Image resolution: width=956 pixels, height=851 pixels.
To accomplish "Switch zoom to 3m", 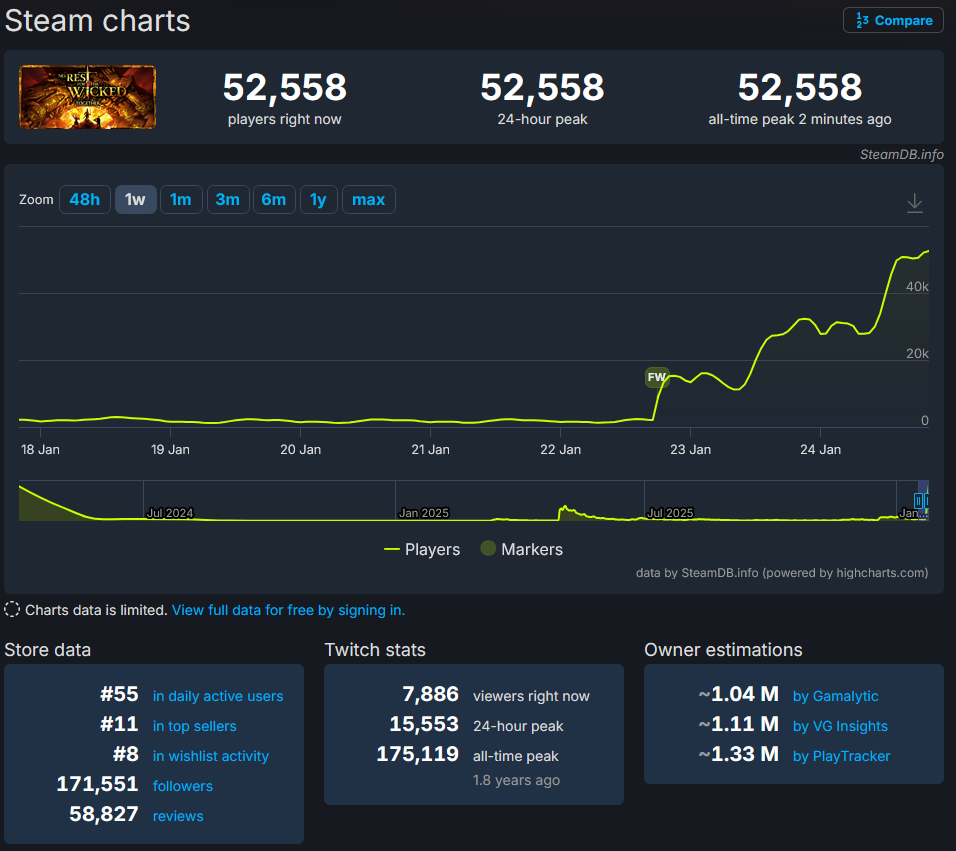I will pos(227,200).
